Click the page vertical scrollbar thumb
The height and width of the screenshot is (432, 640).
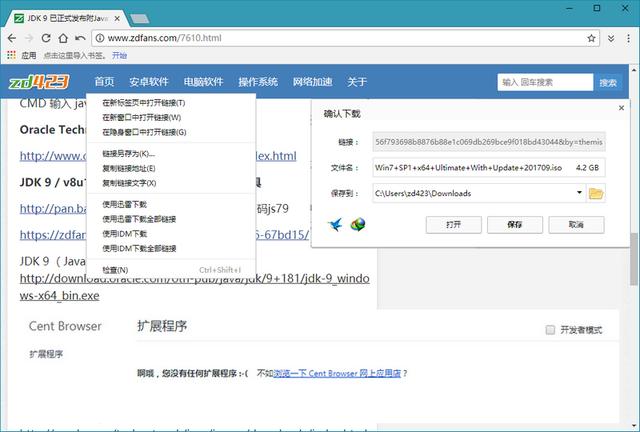click(634, 259)
